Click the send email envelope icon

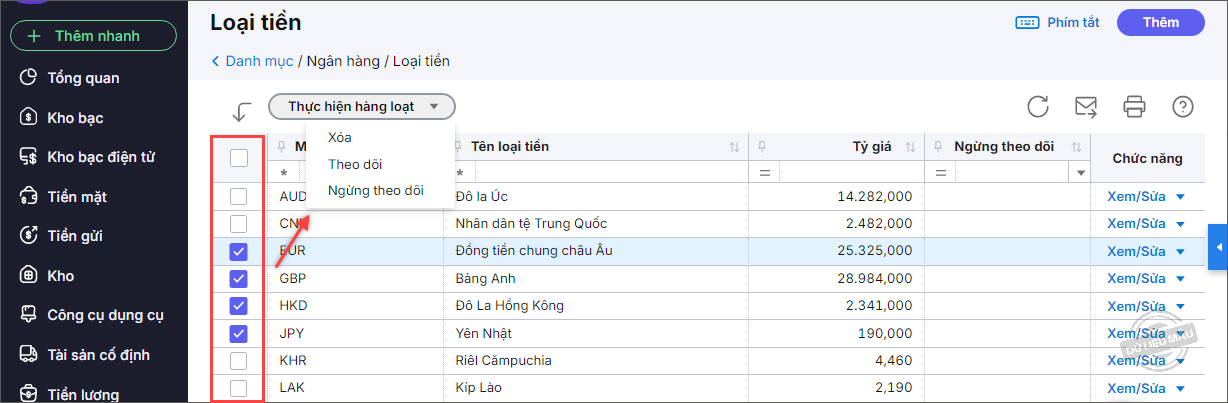[x=1086, y=106]
